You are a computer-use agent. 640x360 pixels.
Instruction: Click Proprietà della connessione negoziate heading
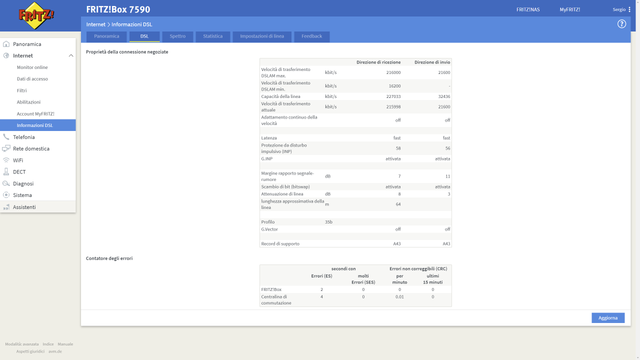(x=127, y=52)
